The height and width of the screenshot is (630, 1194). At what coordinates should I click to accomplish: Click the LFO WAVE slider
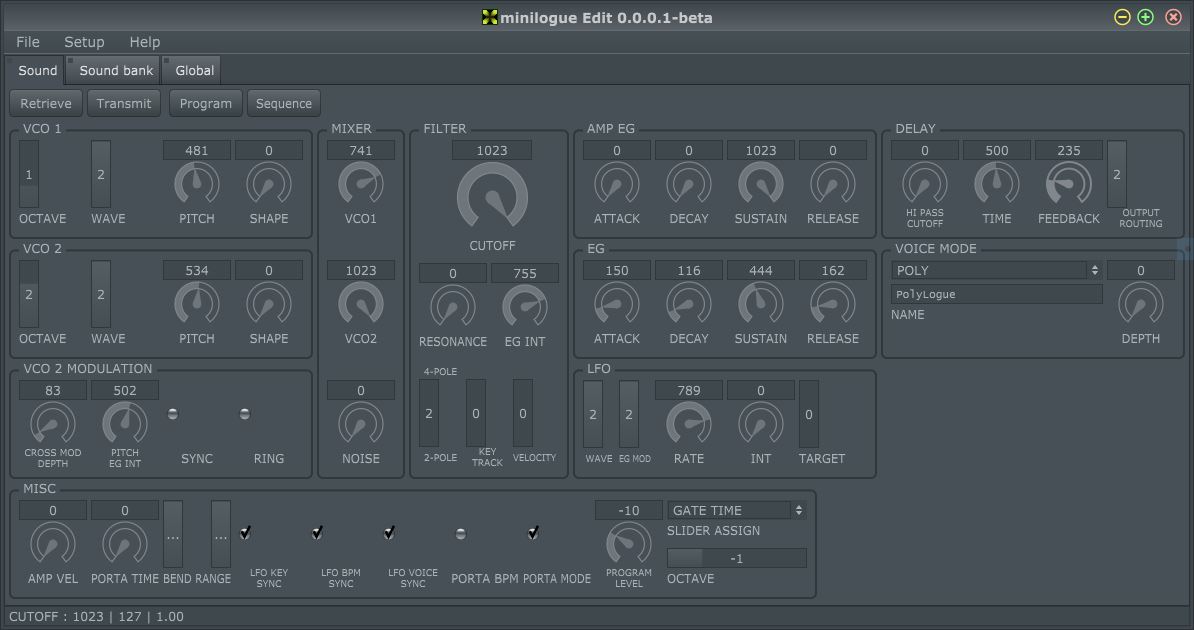(592, 414)
